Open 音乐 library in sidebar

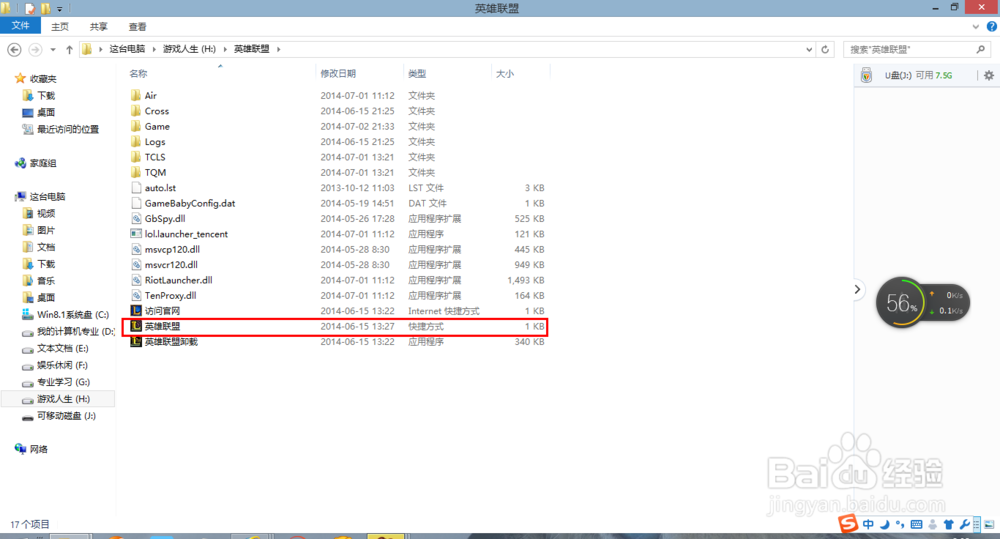point(46,281)
